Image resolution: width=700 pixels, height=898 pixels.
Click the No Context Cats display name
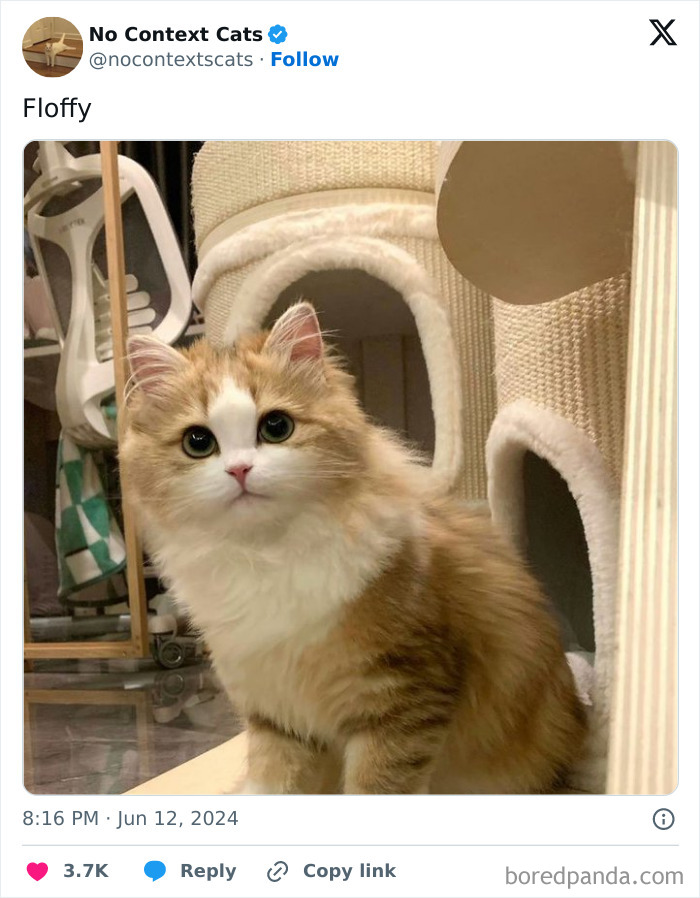point(175,33)
